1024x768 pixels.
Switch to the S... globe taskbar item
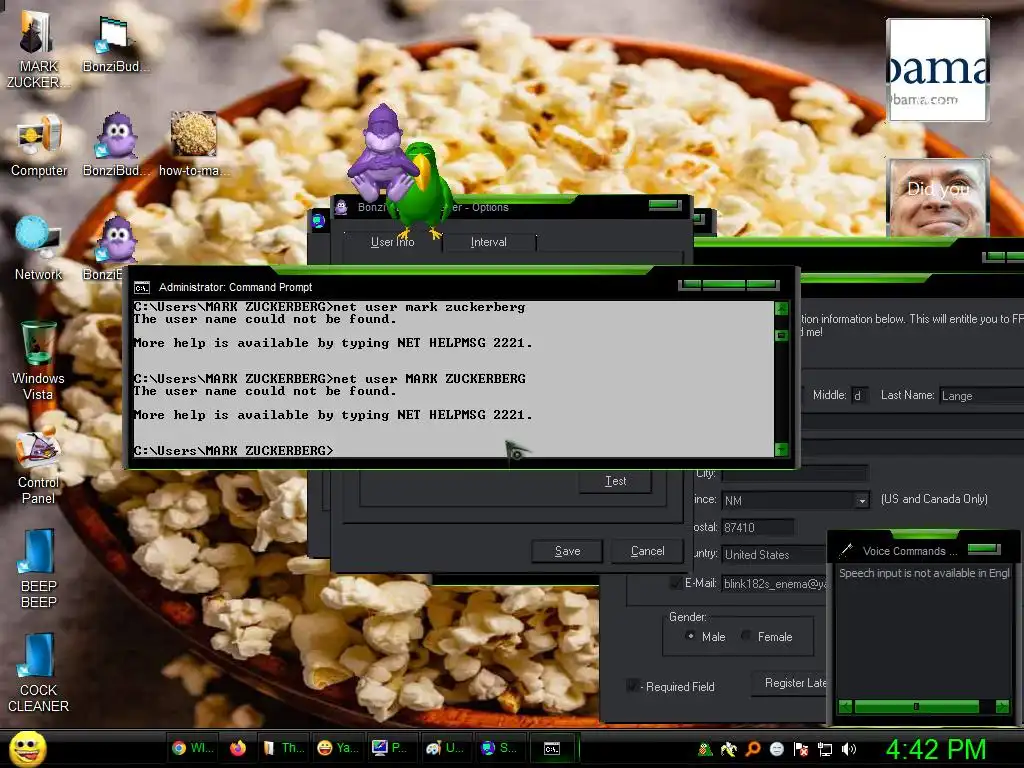coord(499,748)
